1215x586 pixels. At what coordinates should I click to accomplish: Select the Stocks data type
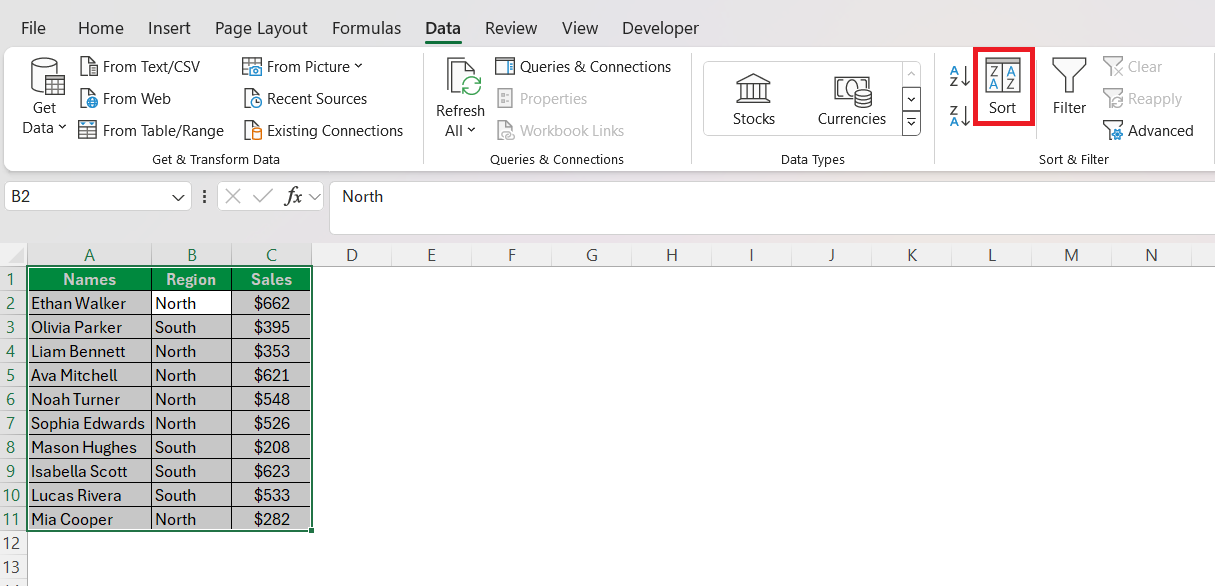(x=753, y=99)
